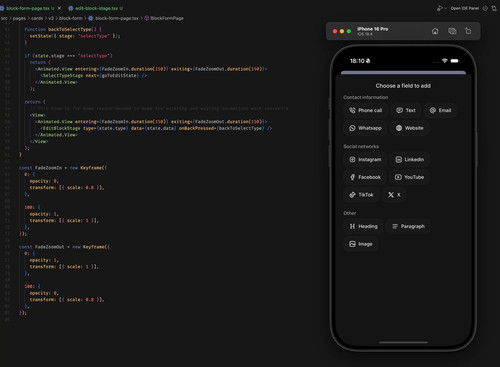Choose the Phone call field
This screenshot has height=367, width=500.
pyautogui.click(x=365, y=110)
